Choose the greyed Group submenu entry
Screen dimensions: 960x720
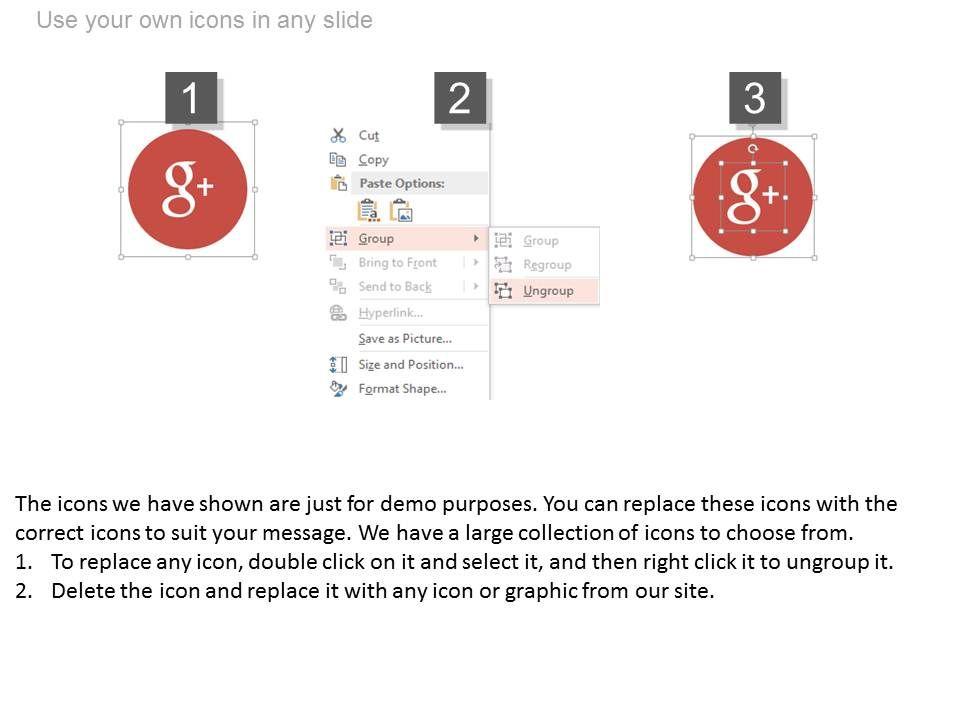544,241
